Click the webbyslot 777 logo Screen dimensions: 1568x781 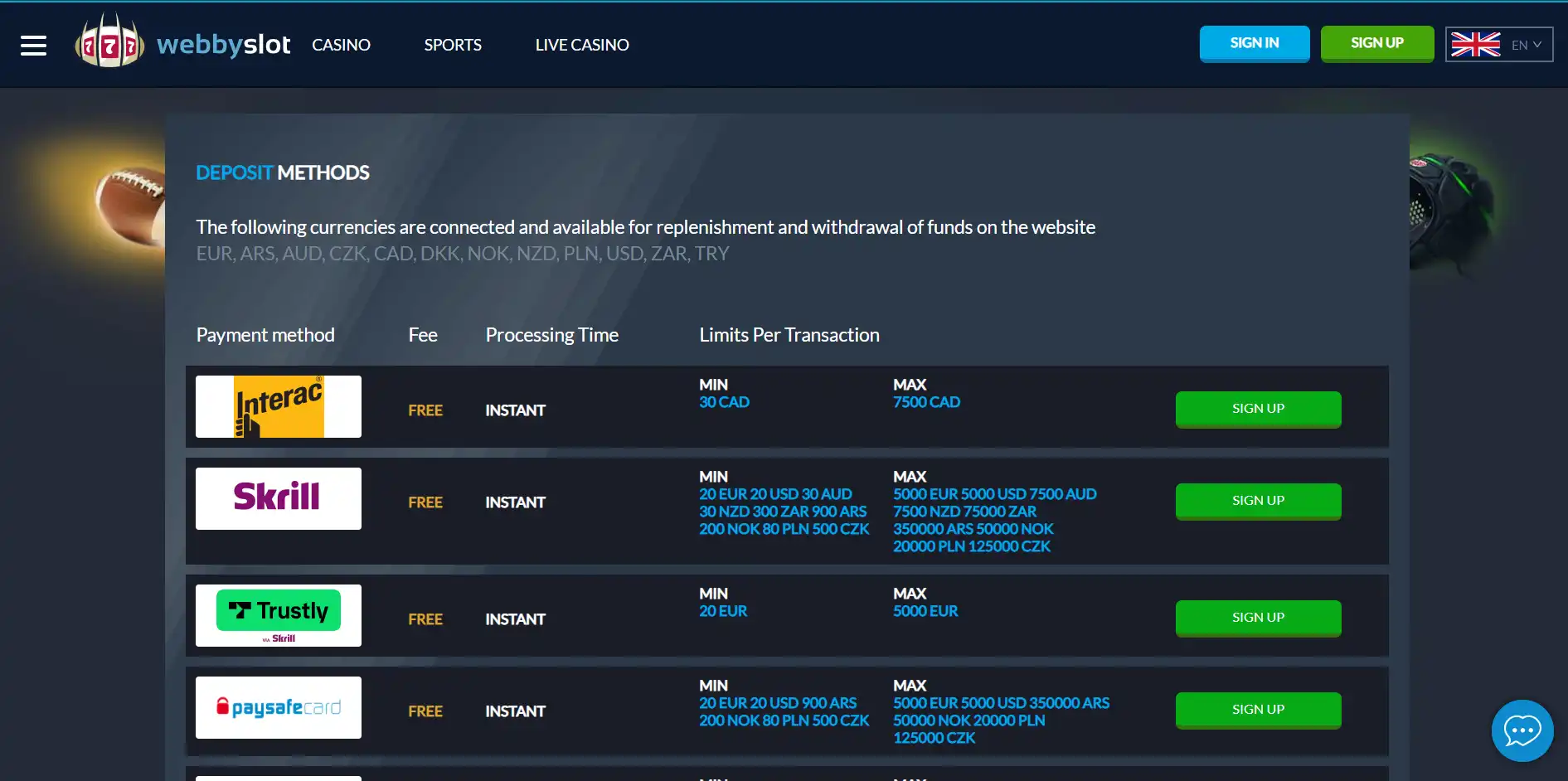point(109,43)
